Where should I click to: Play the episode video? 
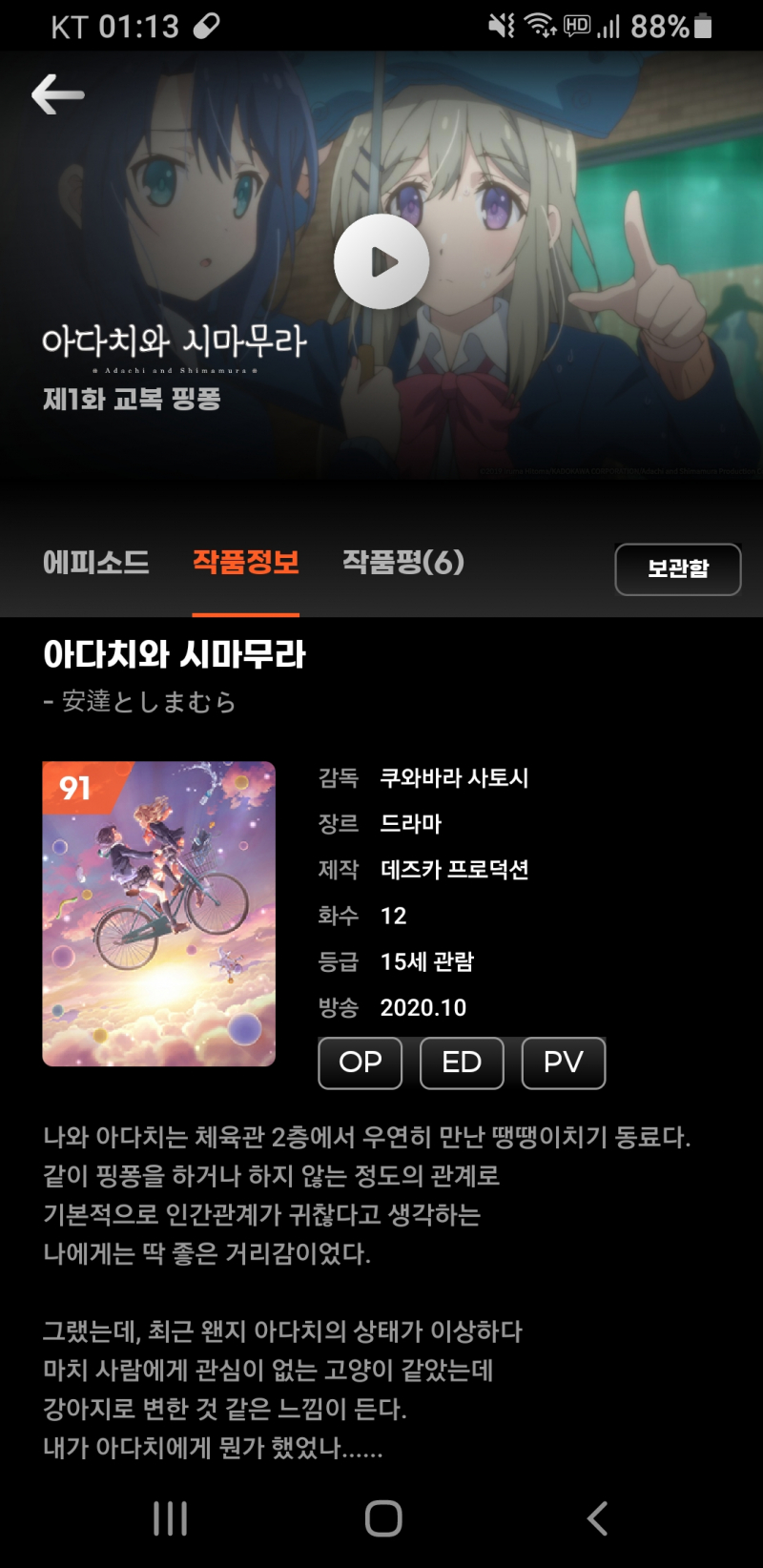tap(381, 261)
